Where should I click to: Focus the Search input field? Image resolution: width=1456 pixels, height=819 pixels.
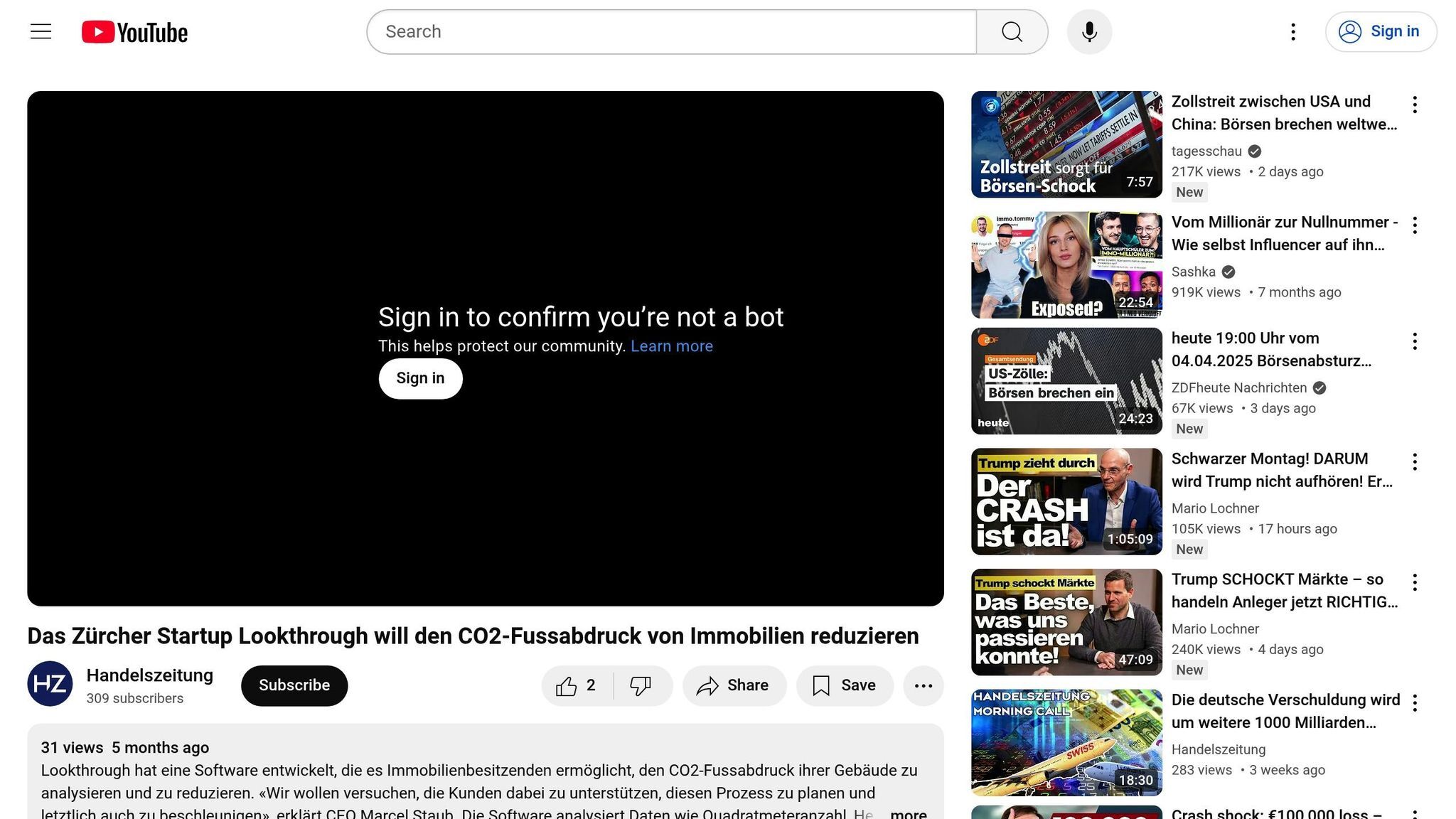[672, 32]
